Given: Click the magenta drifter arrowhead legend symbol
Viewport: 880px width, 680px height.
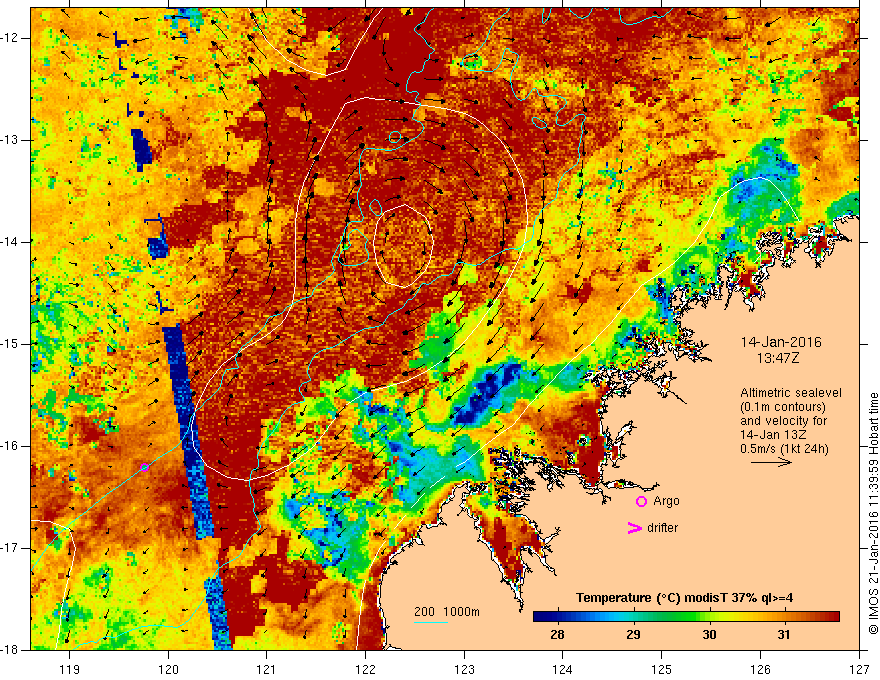Looking at the screenshot, I should 634,528.
